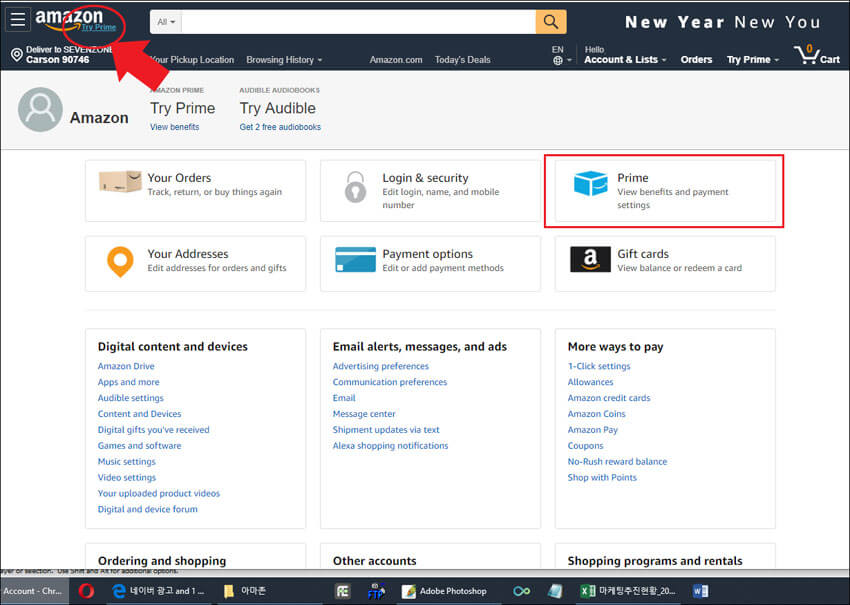Open the EN language selector
Screen dimensions: 850x605
pos(561,55)
